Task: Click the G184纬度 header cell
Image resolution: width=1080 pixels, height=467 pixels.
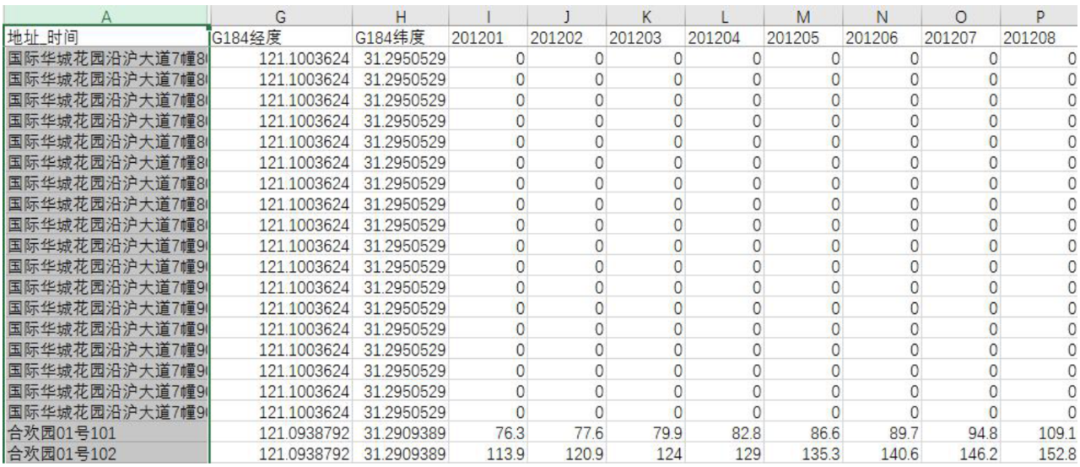Action: (x=400, y=37)
